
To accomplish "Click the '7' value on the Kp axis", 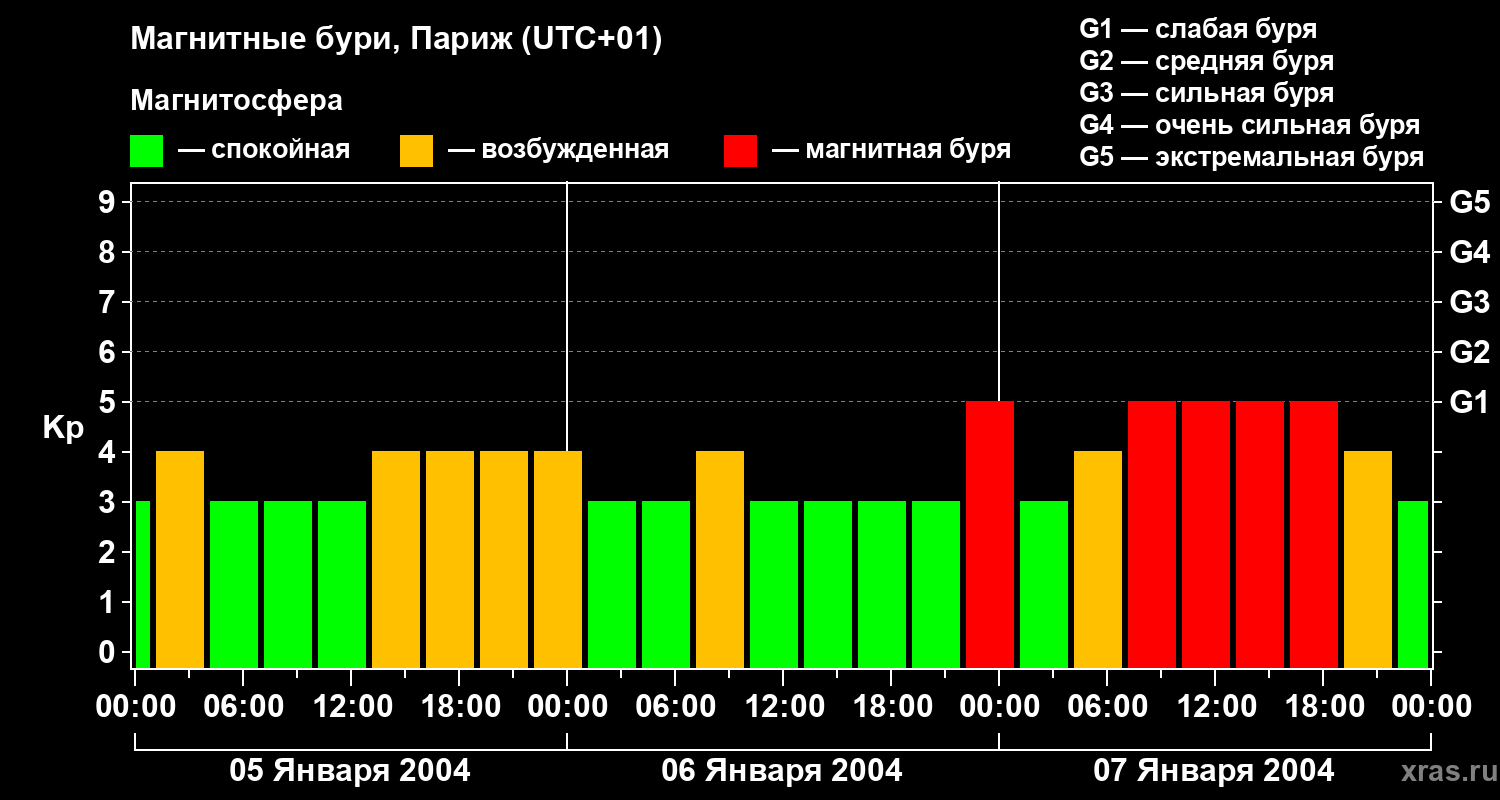I will [108, 303].
